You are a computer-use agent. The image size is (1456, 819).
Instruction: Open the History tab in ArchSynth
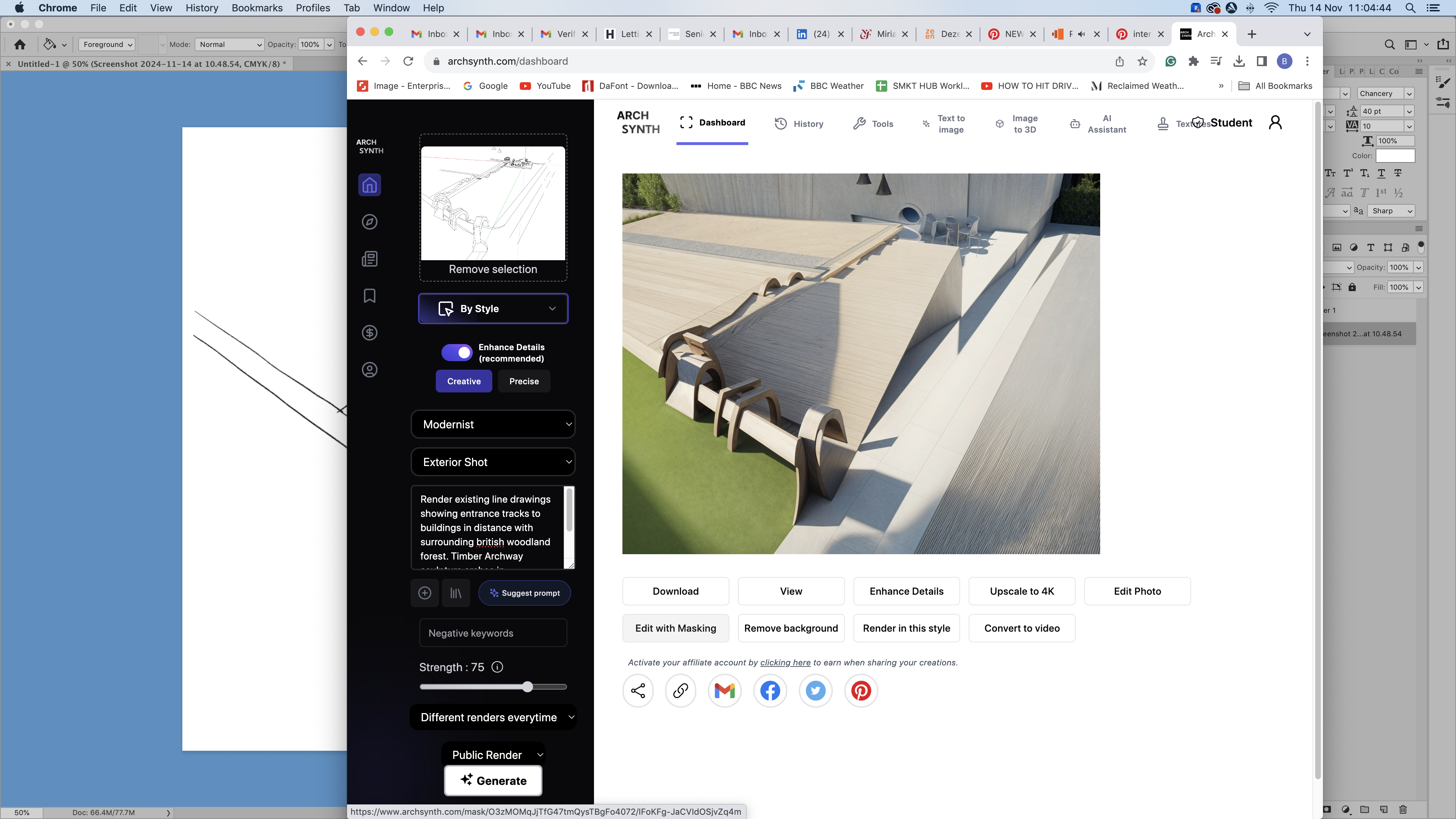(799, 124)
